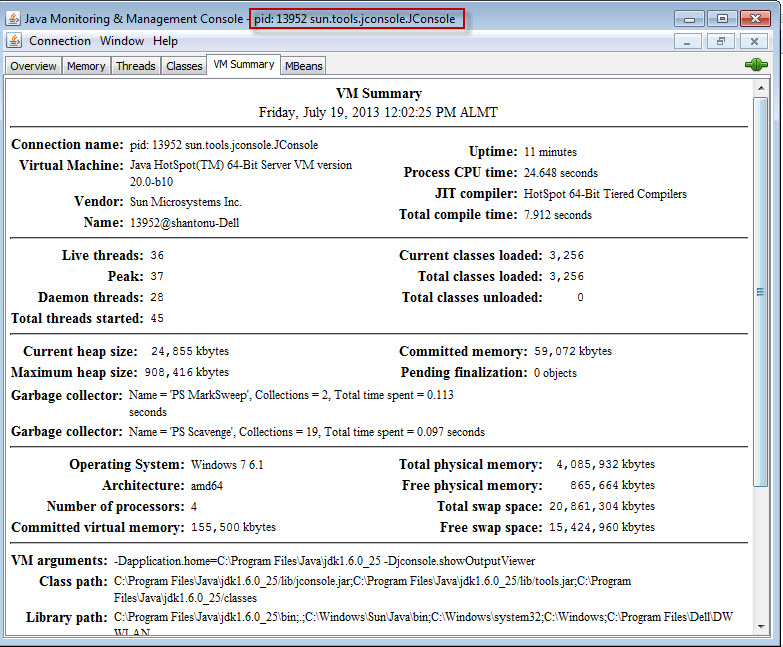Click maximum heap size '908,416 kbytes'
783x647 pixels.
point(186,372)
